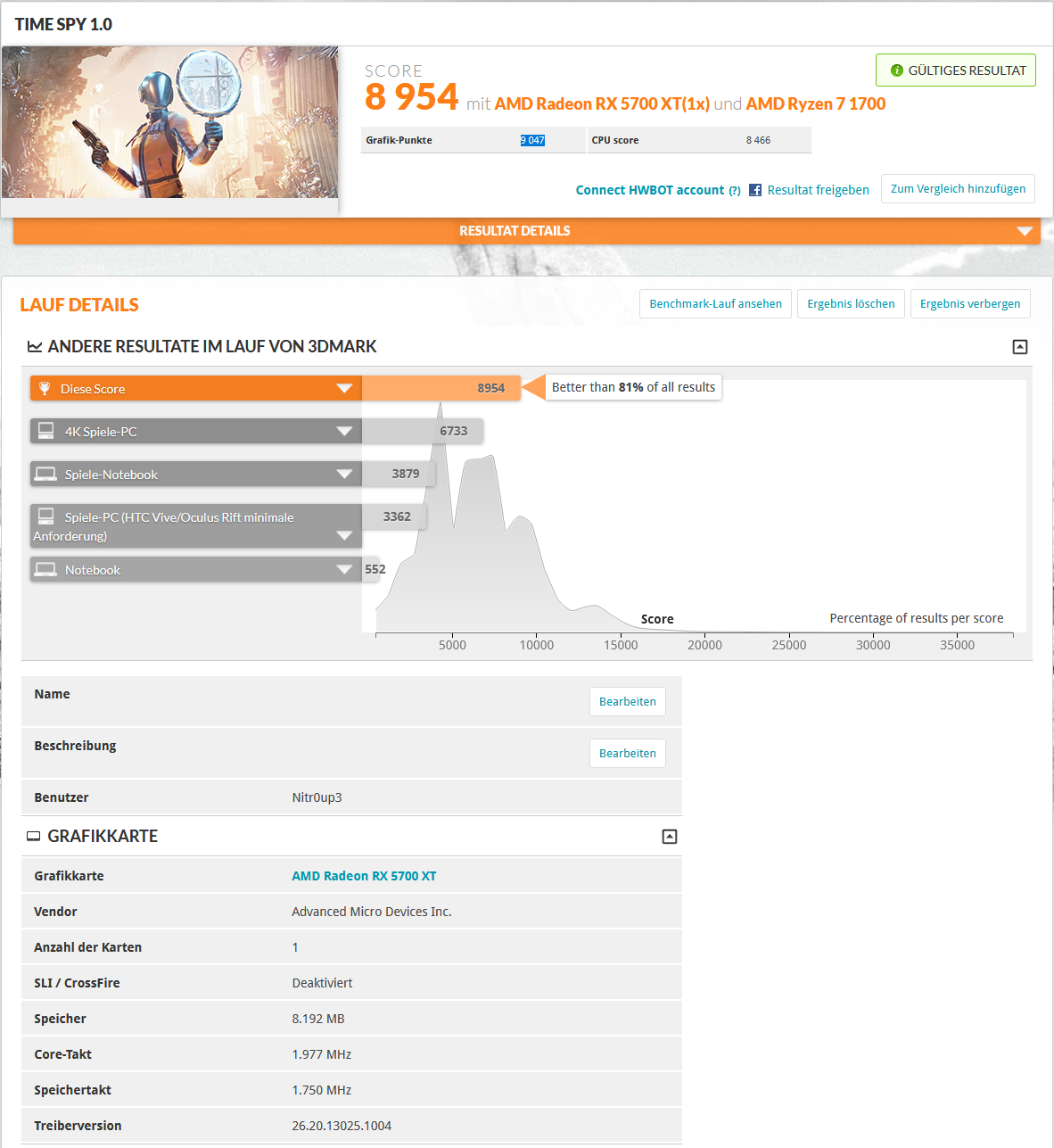The image size is (1054, 1148).
Task: Click the SLI / CrossFire value Deaktiviert
Action: coord(322,983)
